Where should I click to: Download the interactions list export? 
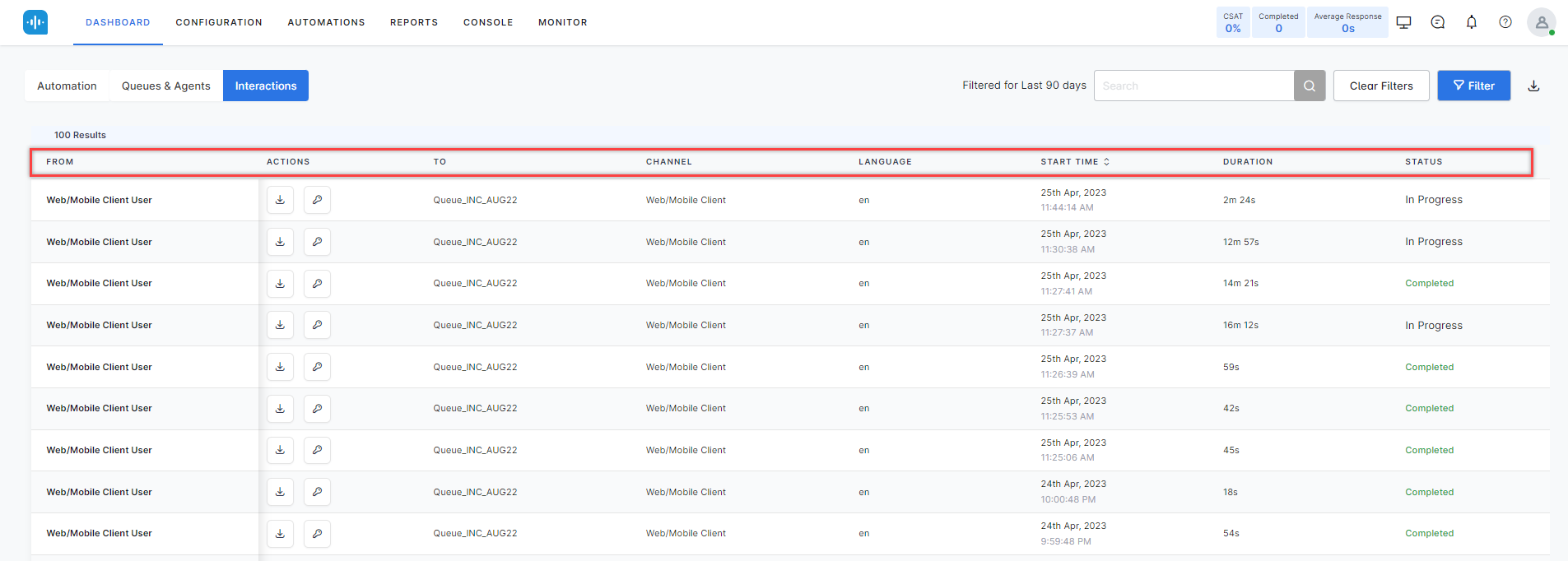[1533, 86]
